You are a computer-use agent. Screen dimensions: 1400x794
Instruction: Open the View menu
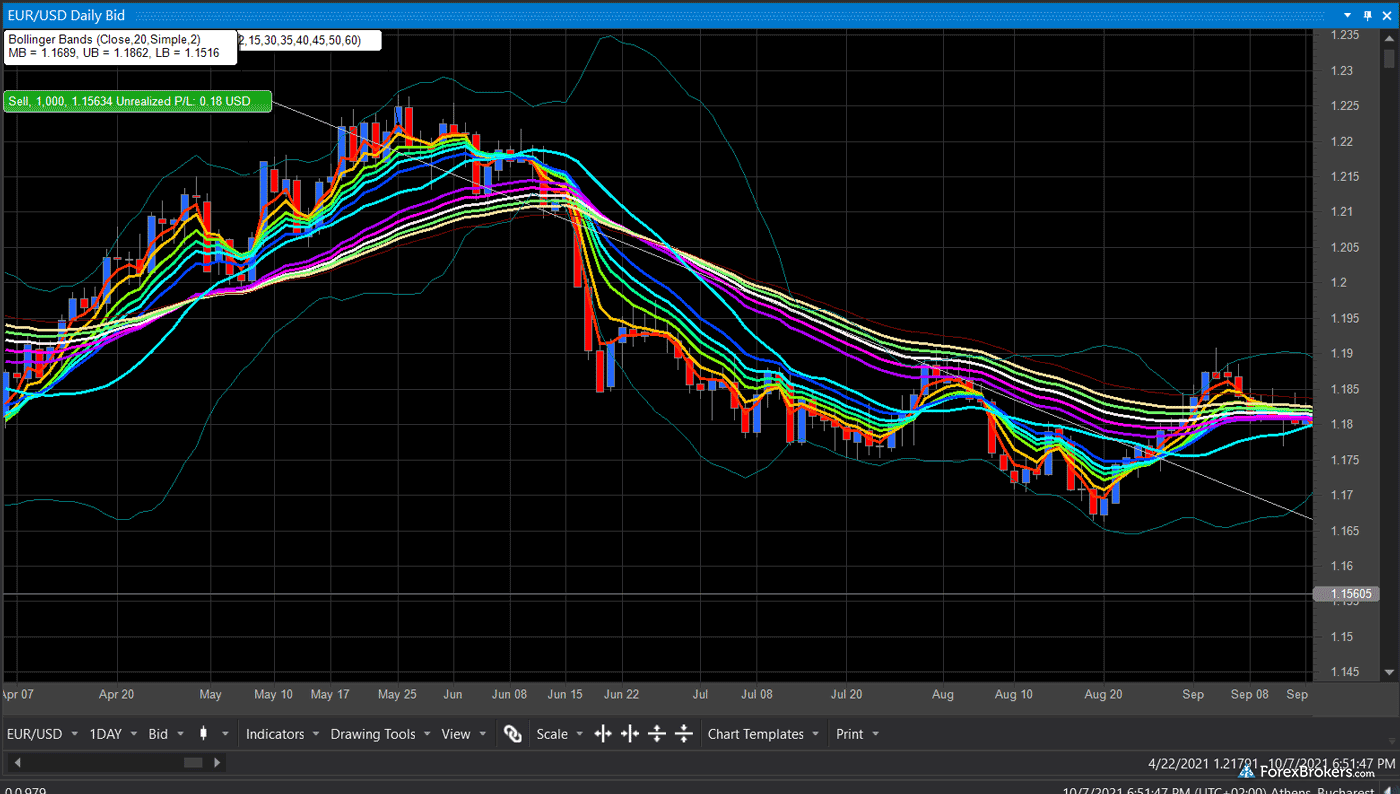(462, 733)
